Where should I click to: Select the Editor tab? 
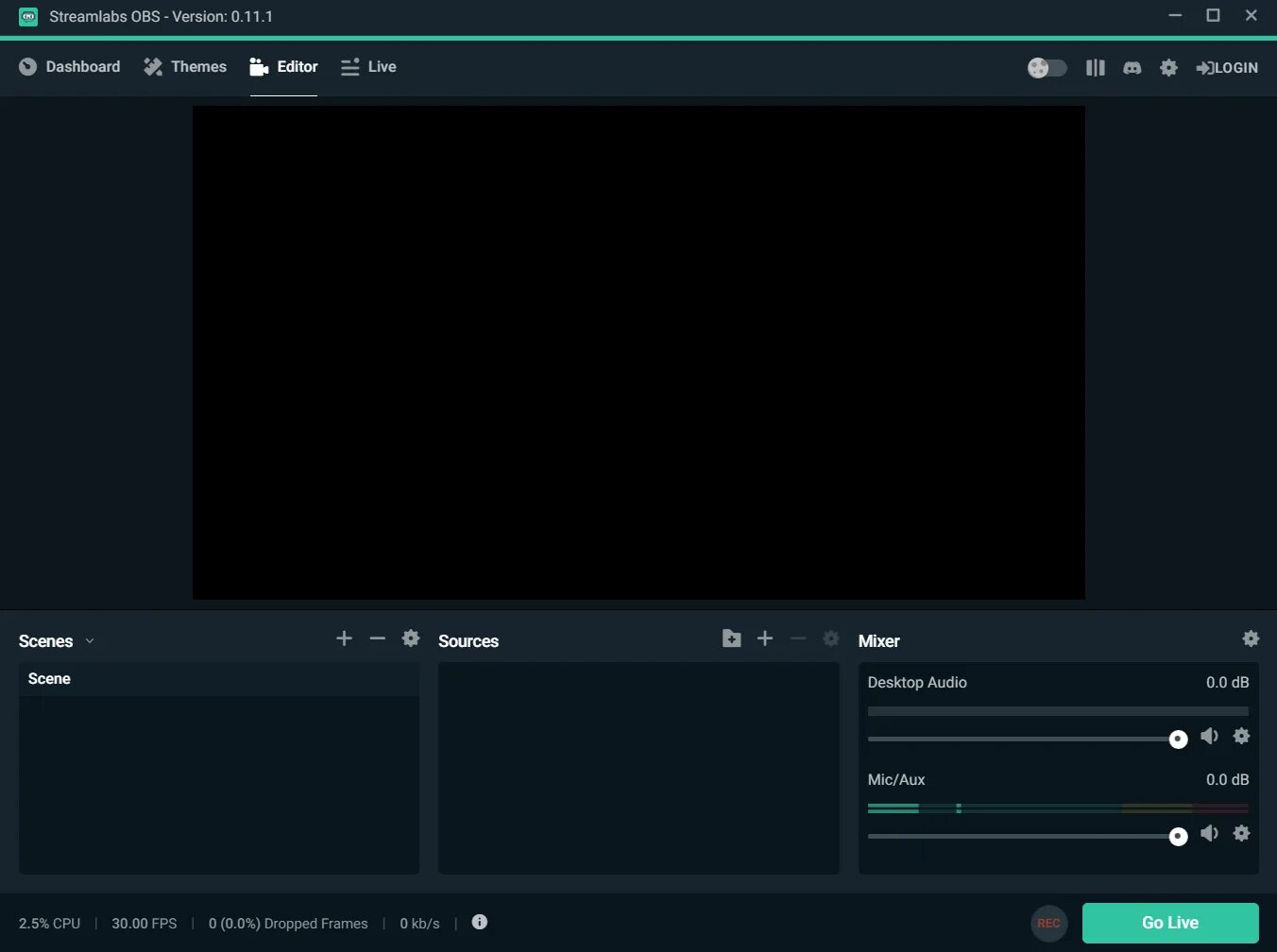[283, 67]
